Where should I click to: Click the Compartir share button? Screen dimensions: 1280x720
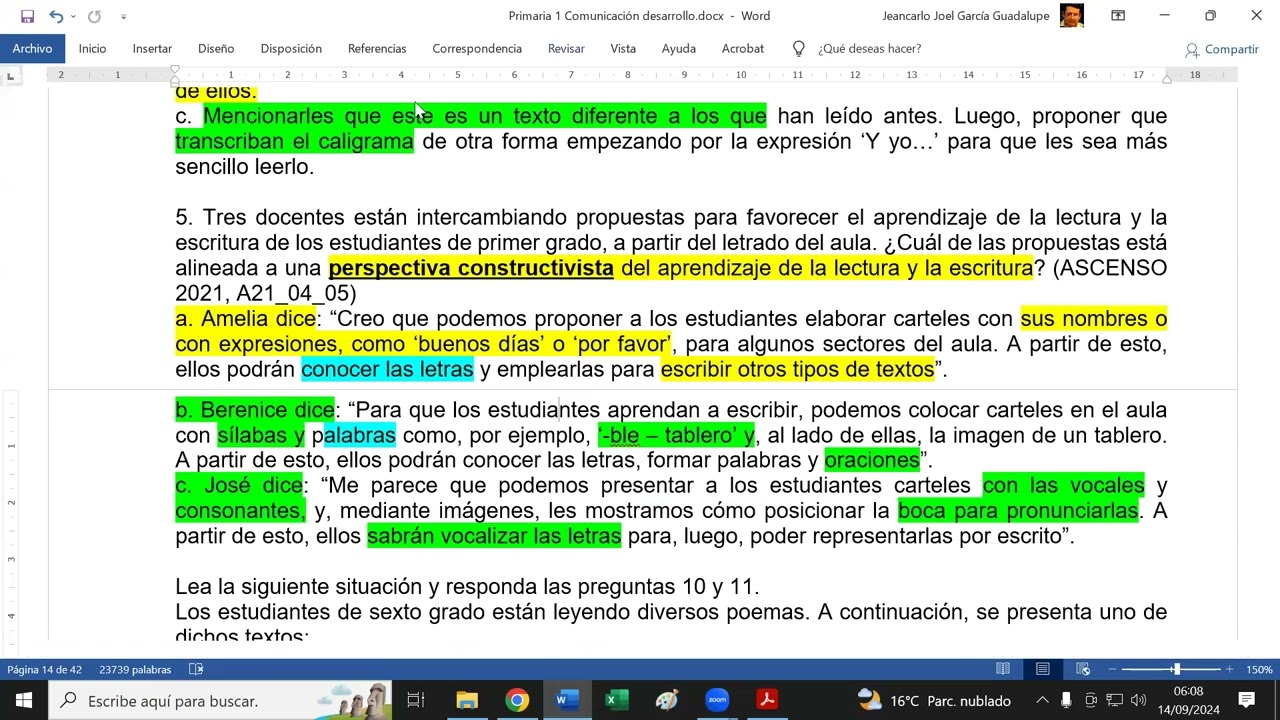click(1221, 49)
